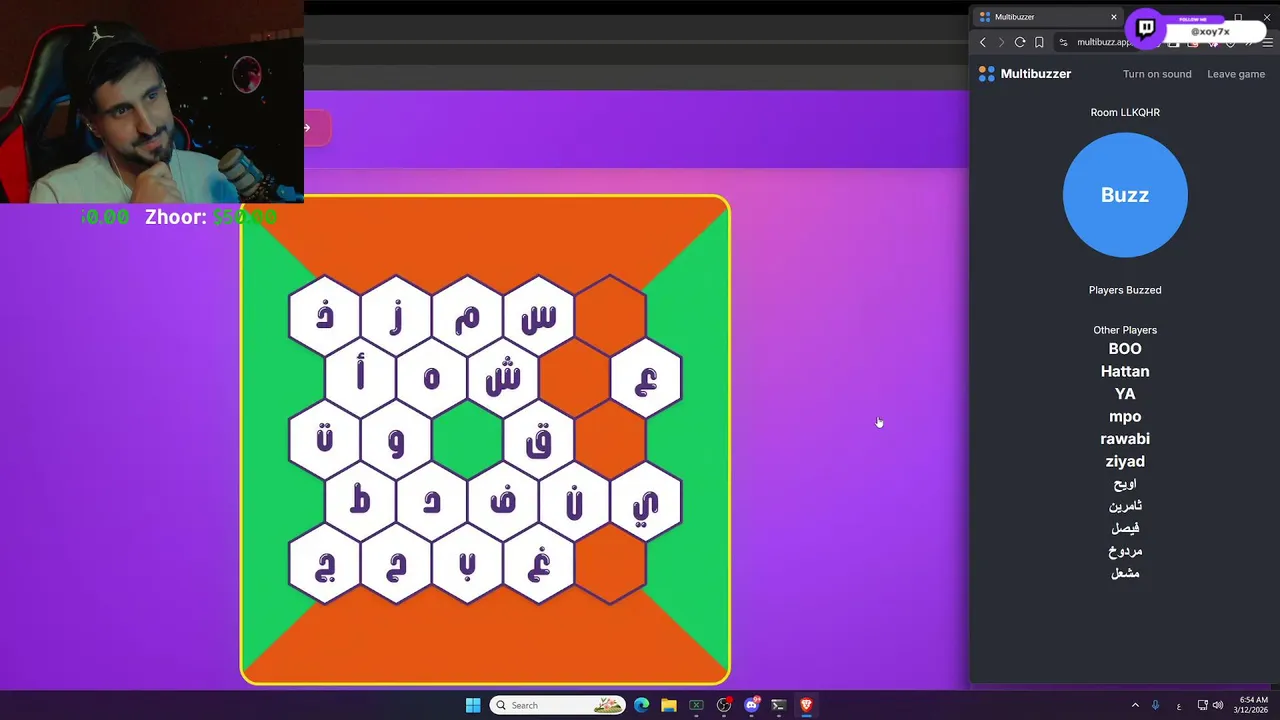Open the Discord taskbar icon
The width and height of the screenshot is (1280, 720).
pos(751,705)
